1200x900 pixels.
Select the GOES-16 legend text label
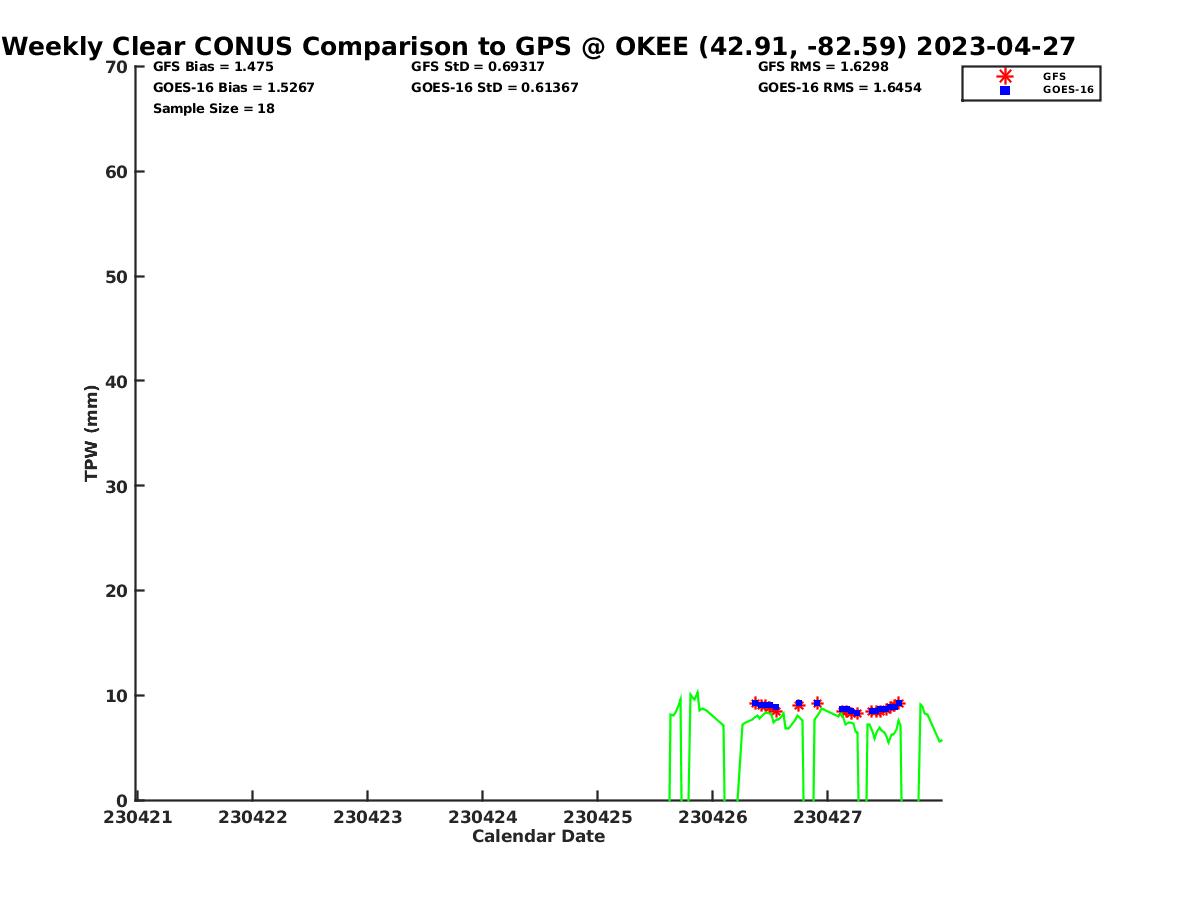click(1068, 90)
